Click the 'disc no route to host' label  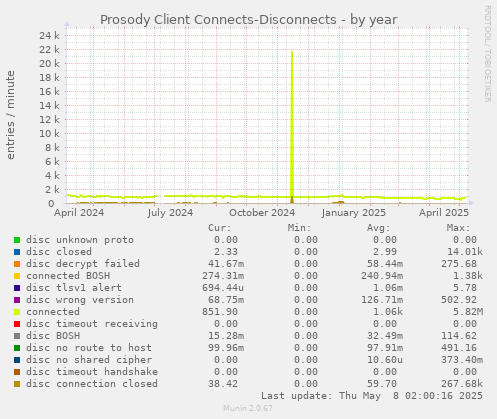point(89,348)
